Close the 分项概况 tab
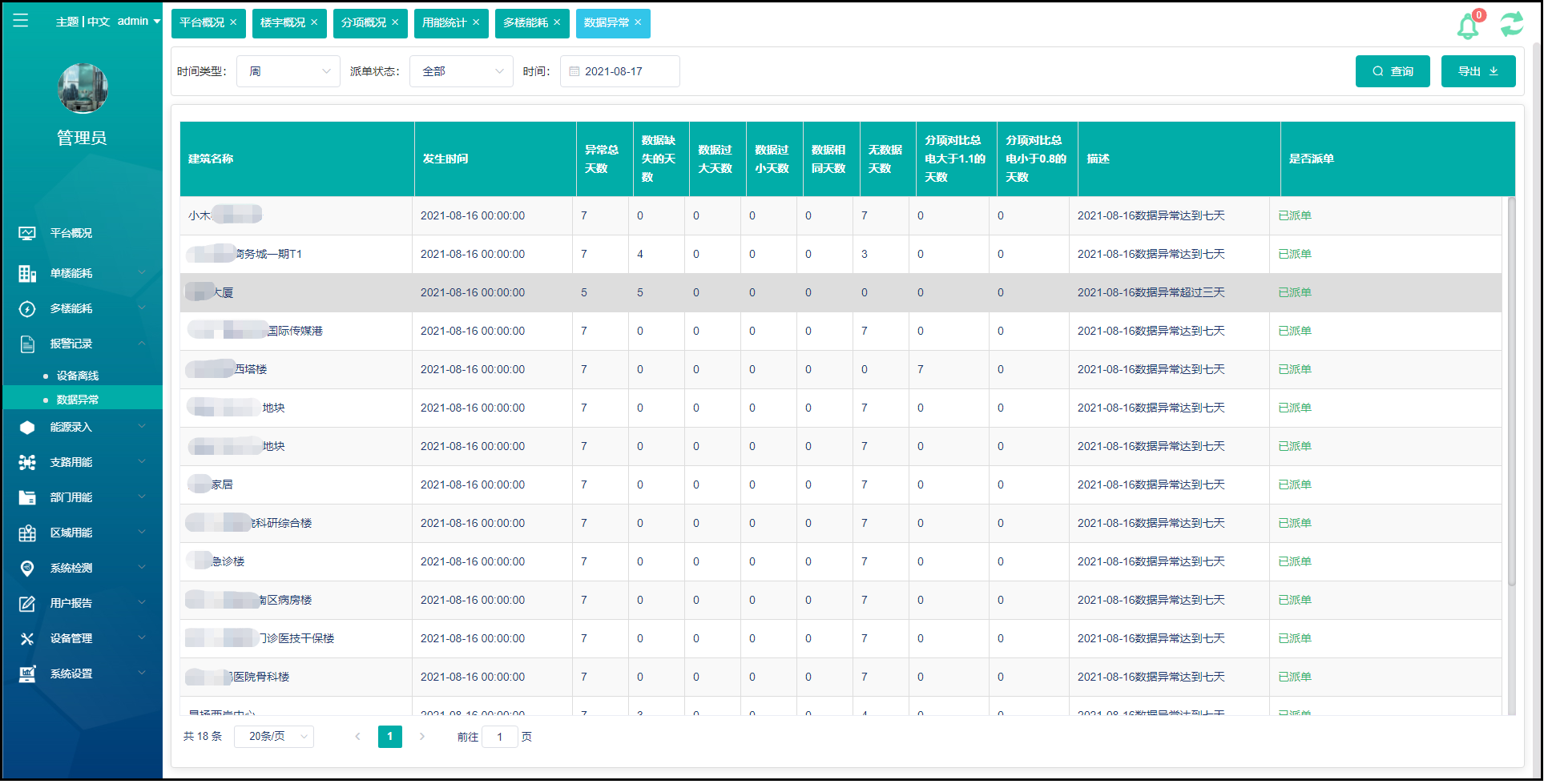The width and height of the screenshot is (1544, 784). click(395, 22)
